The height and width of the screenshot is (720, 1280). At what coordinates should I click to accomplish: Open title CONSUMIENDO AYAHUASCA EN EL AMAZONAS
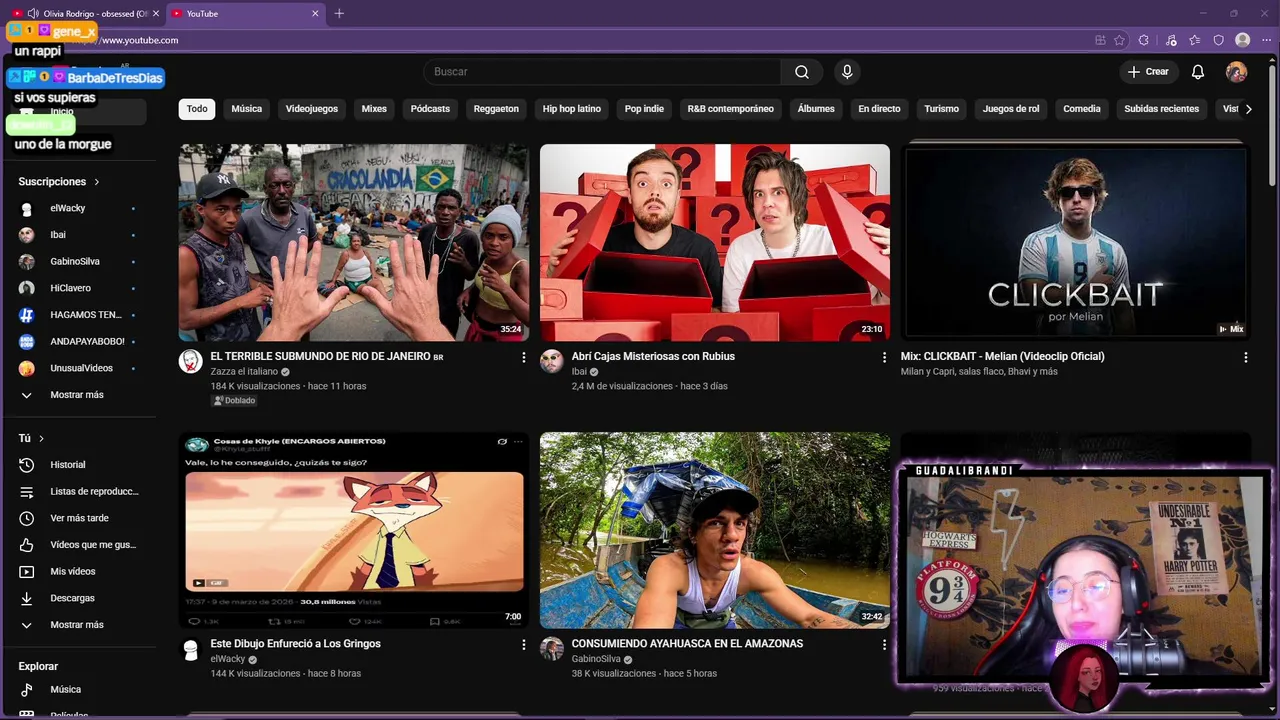[687, 644]
